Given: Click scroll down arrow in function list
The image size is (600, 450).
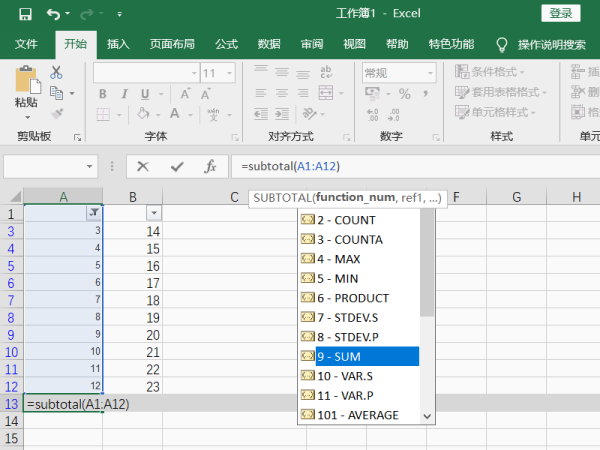Looking at the screenshot, I should coord(427,416).
